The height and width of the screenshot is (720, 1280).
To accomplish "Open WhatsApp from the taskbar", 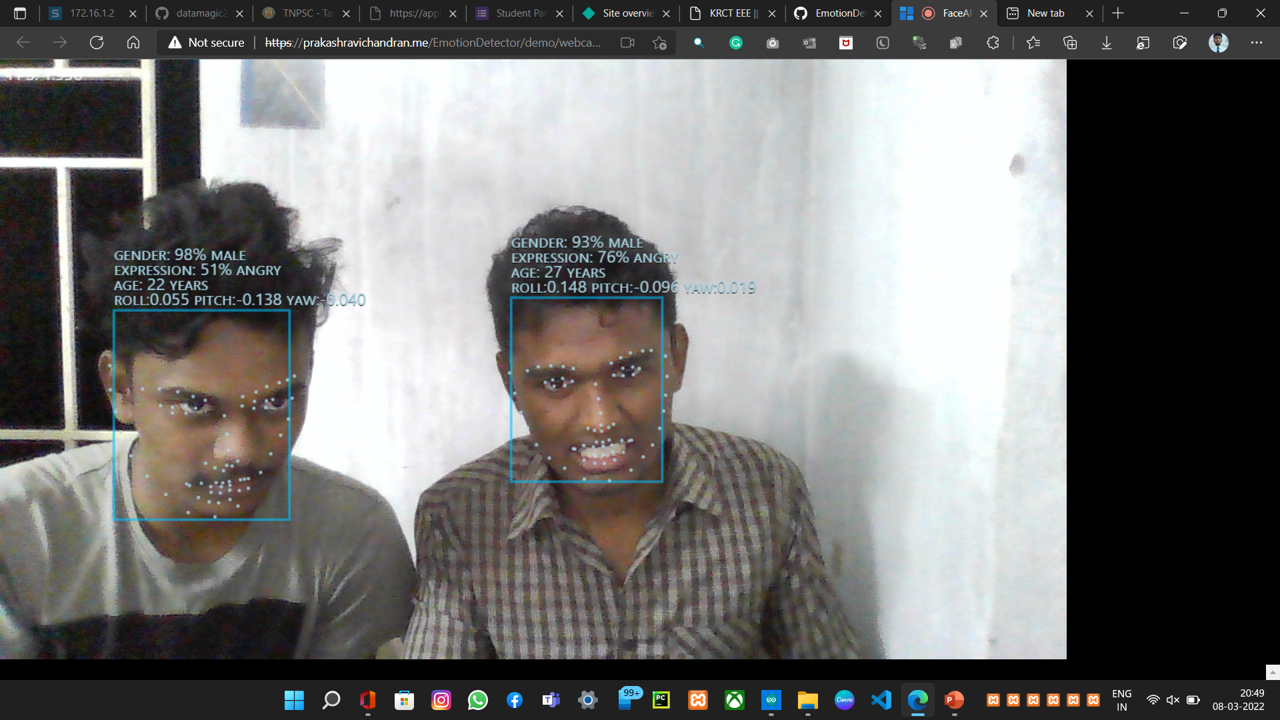I will click(x=478, y=700).
